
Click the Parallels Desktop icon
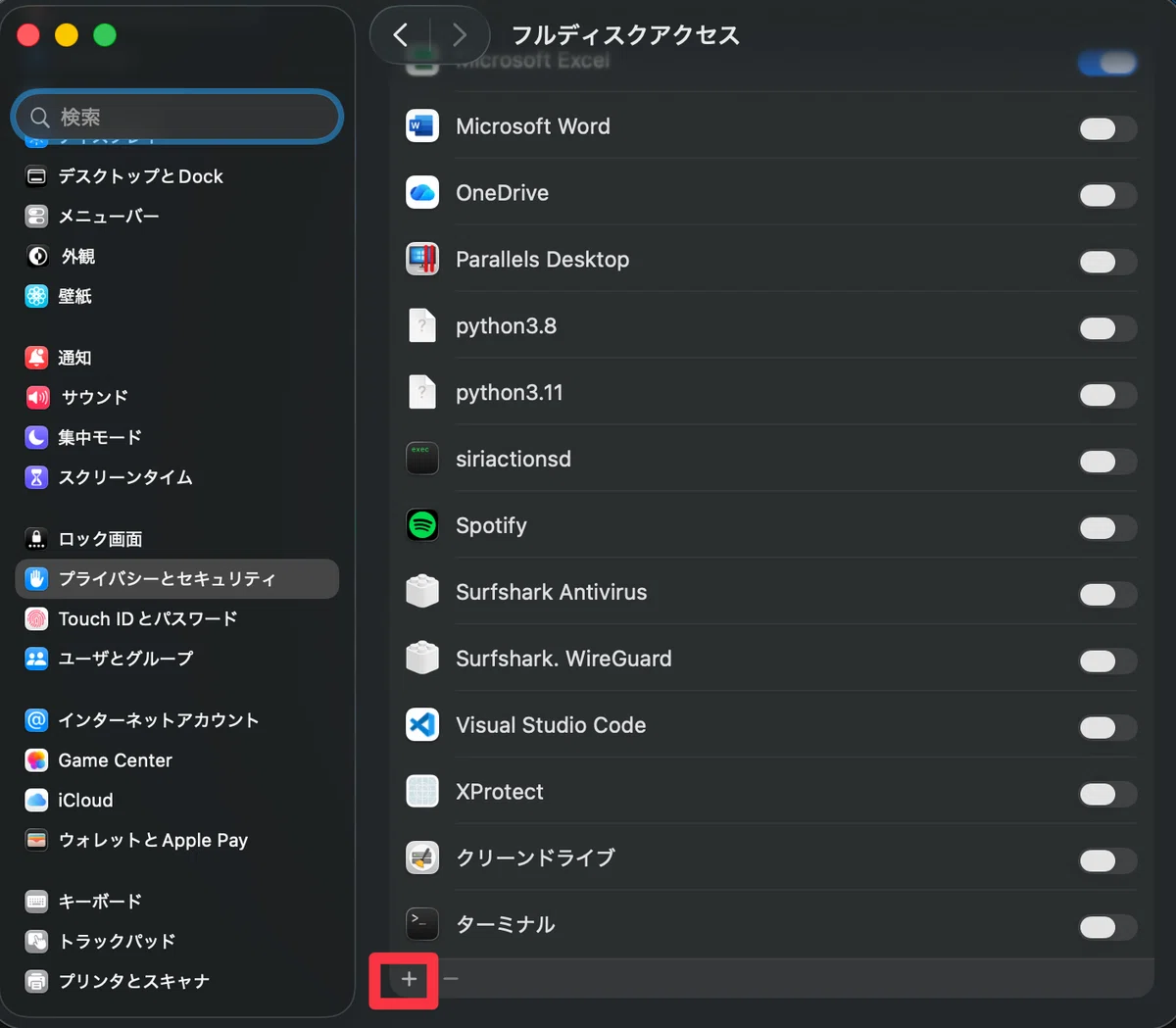422,260
